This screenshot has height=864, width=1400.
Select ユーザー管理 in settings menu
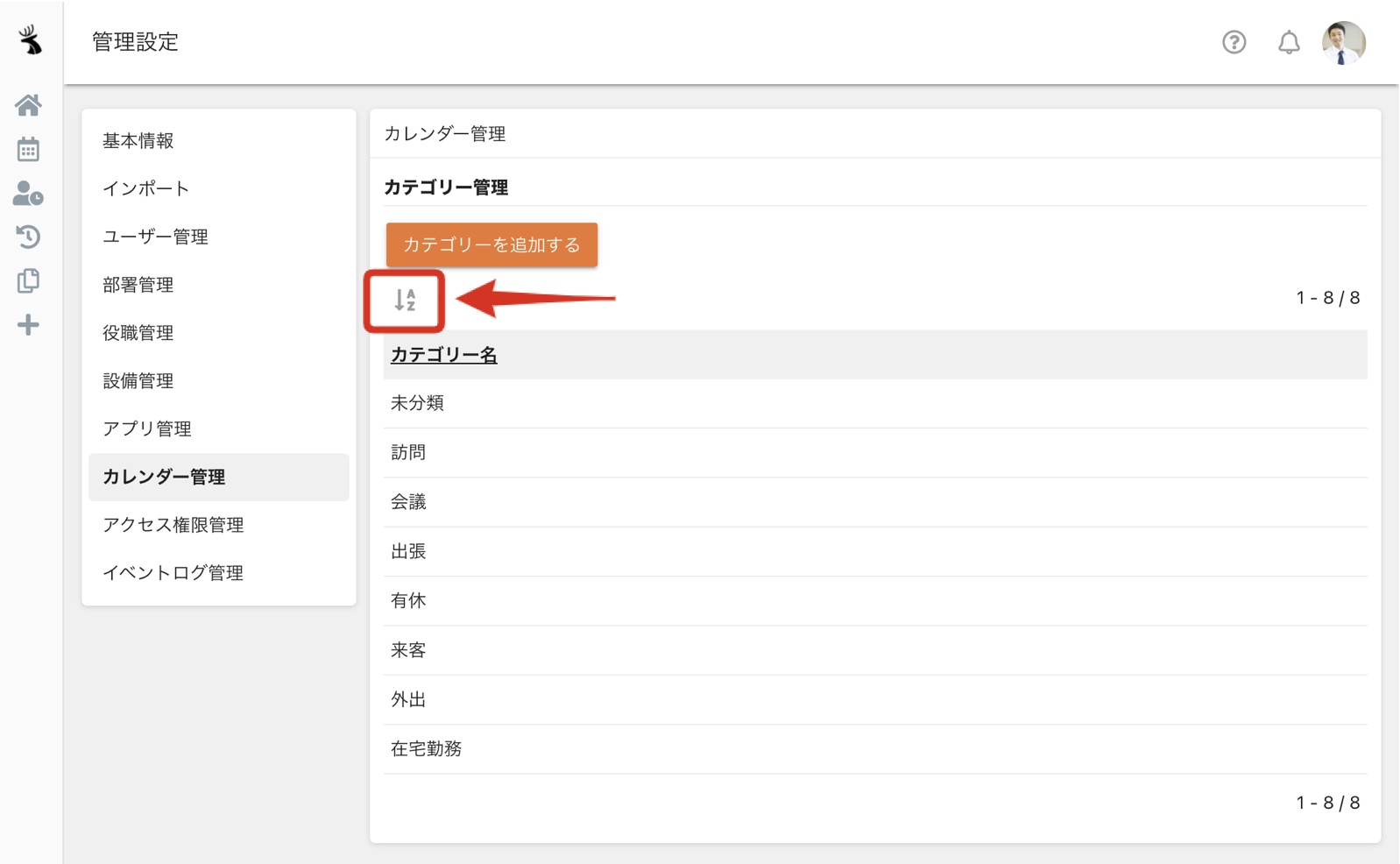click(155, 237)
